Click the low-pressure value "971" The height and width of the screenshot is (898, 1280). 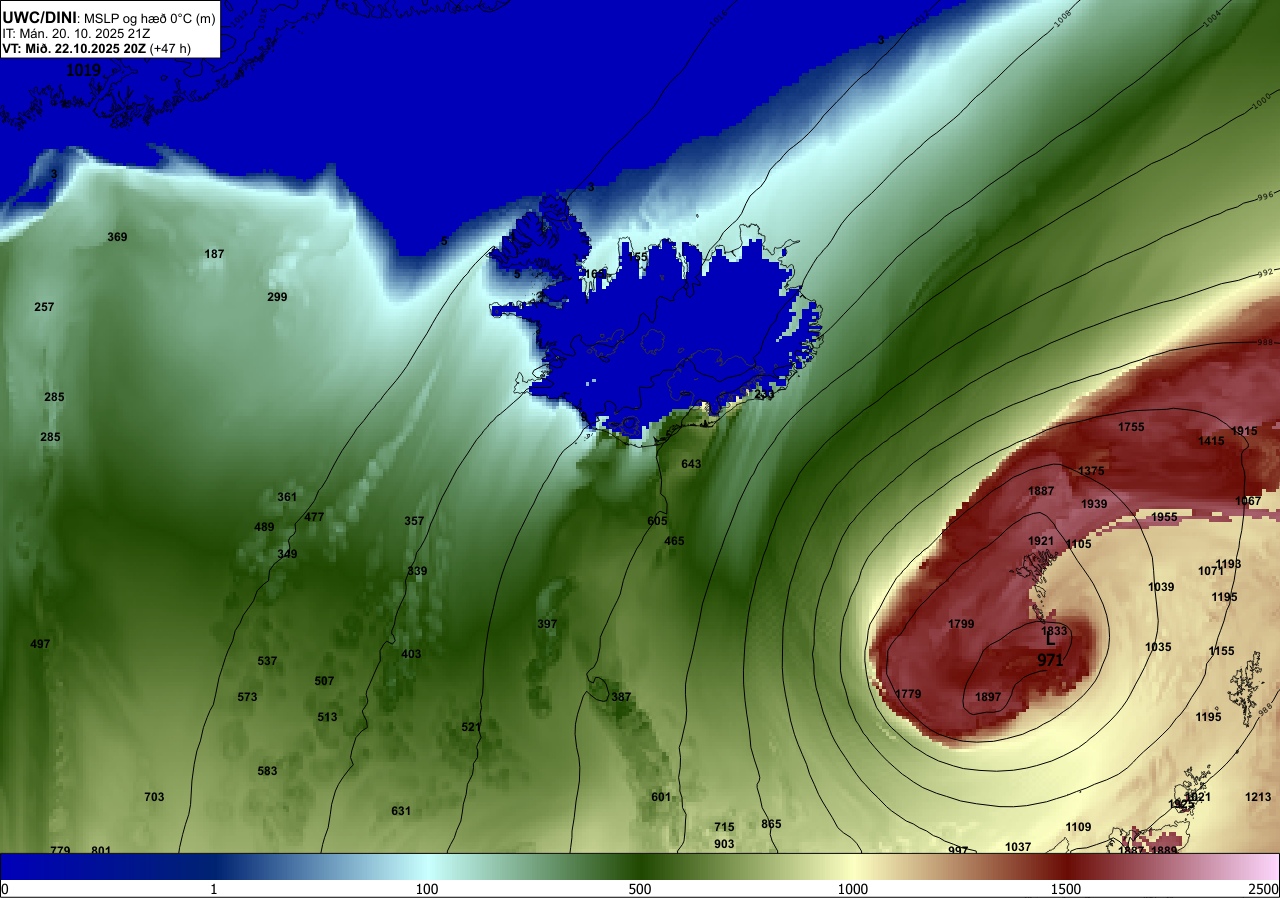[x=1049, y=661]
